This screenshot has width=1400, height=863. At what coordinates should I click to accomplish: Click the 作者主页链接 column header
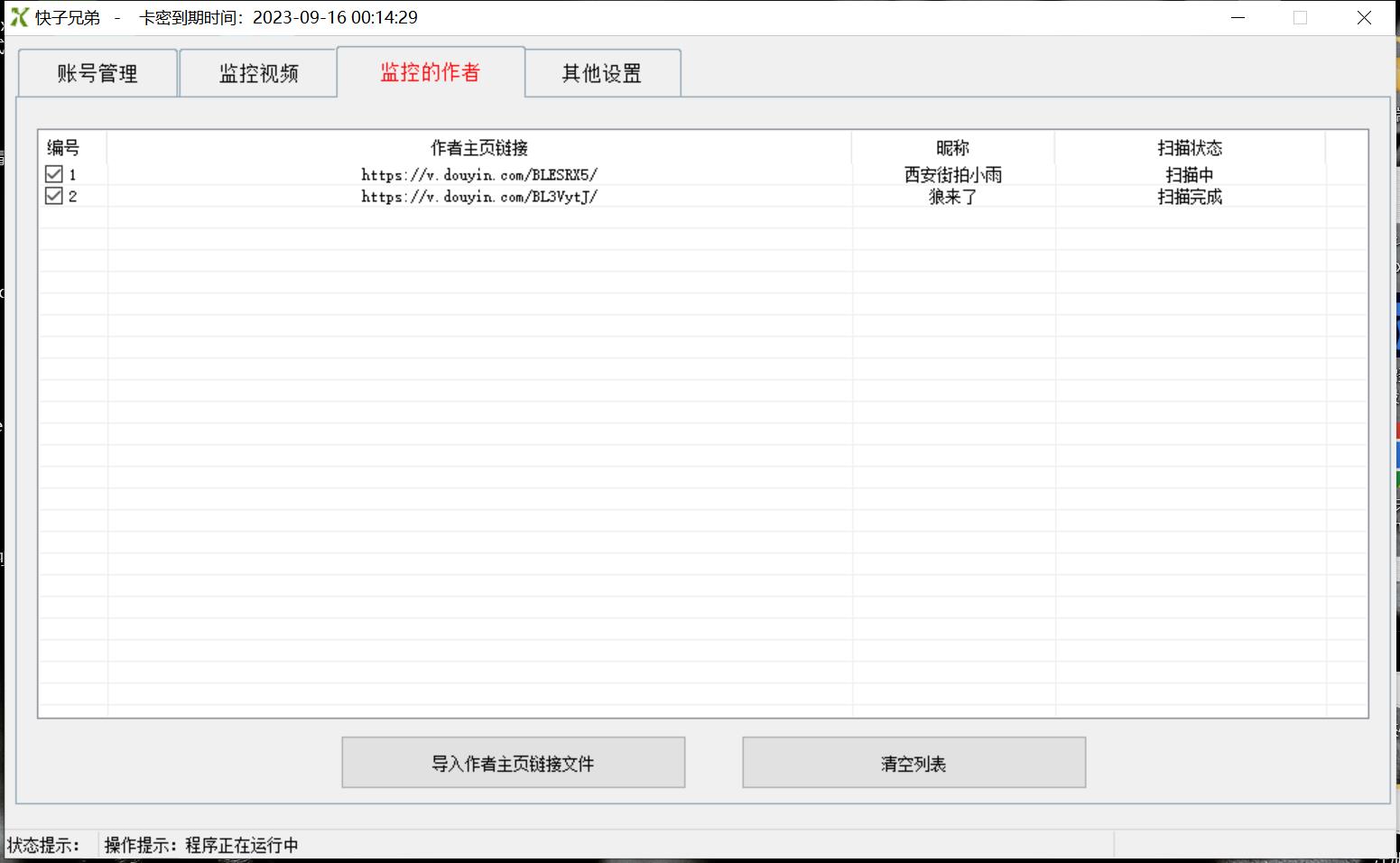(478, 147)
